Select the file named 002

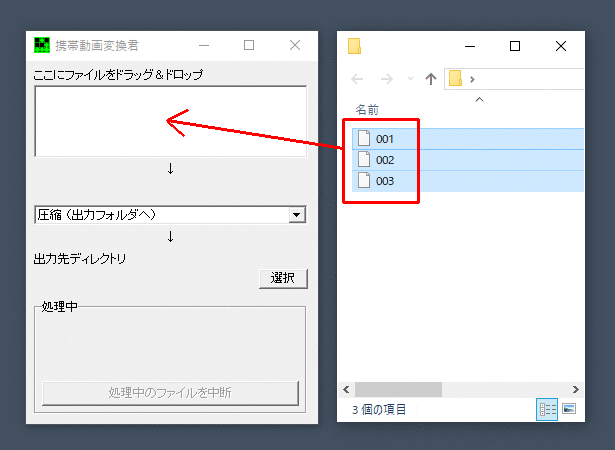coord(385,160)
